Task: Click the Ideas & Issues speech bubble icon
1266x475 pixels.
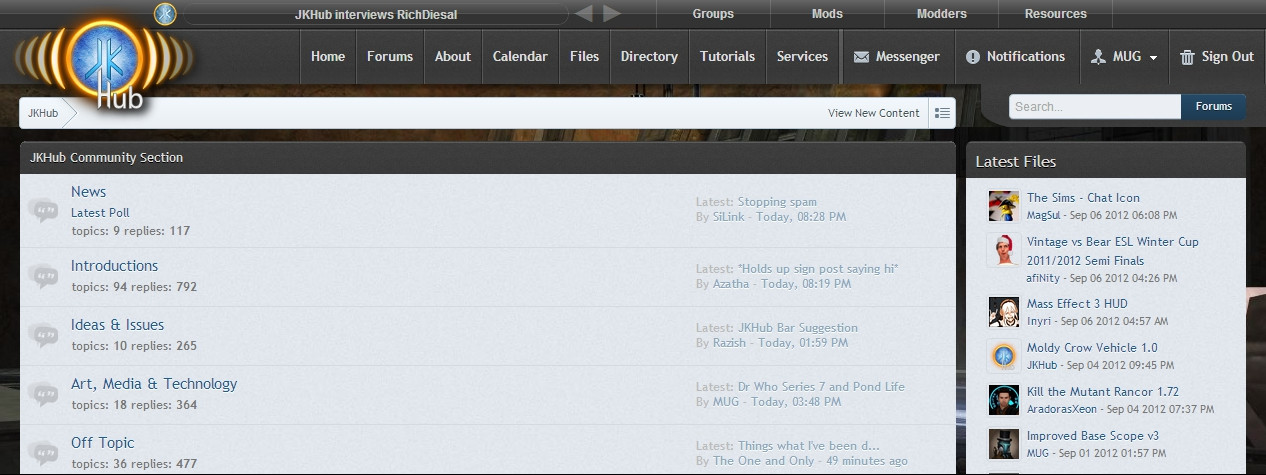Action: (43, 335)
